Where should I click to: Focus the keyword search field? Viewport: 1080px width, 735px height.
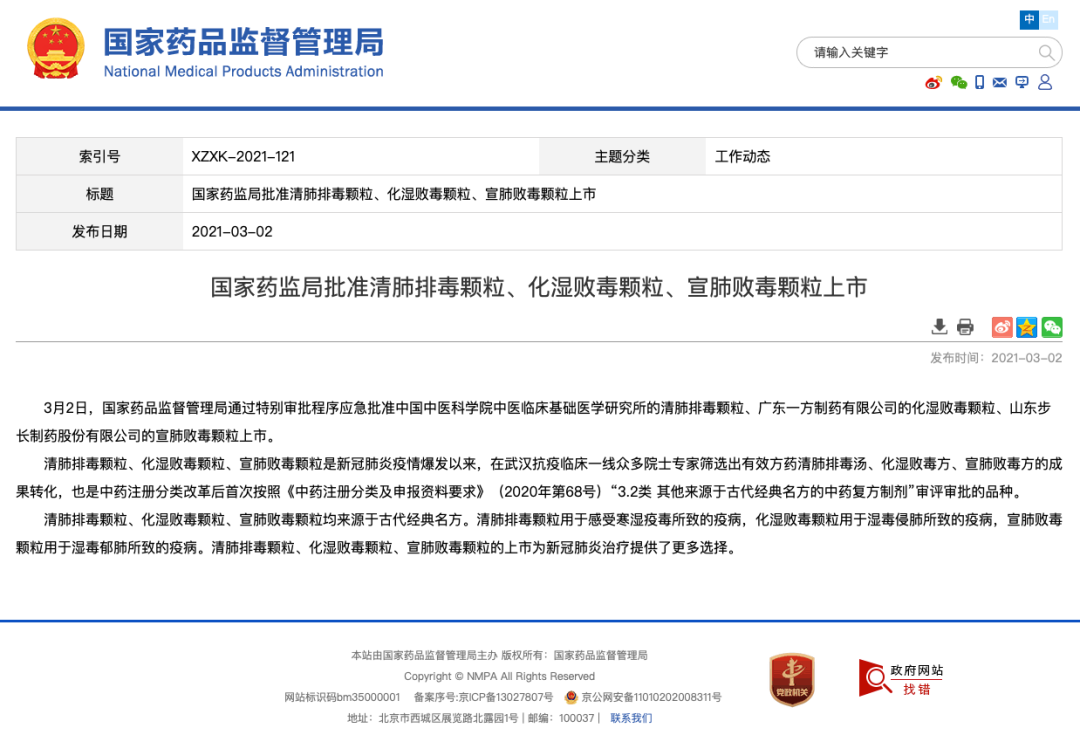(x=929, y=52)
